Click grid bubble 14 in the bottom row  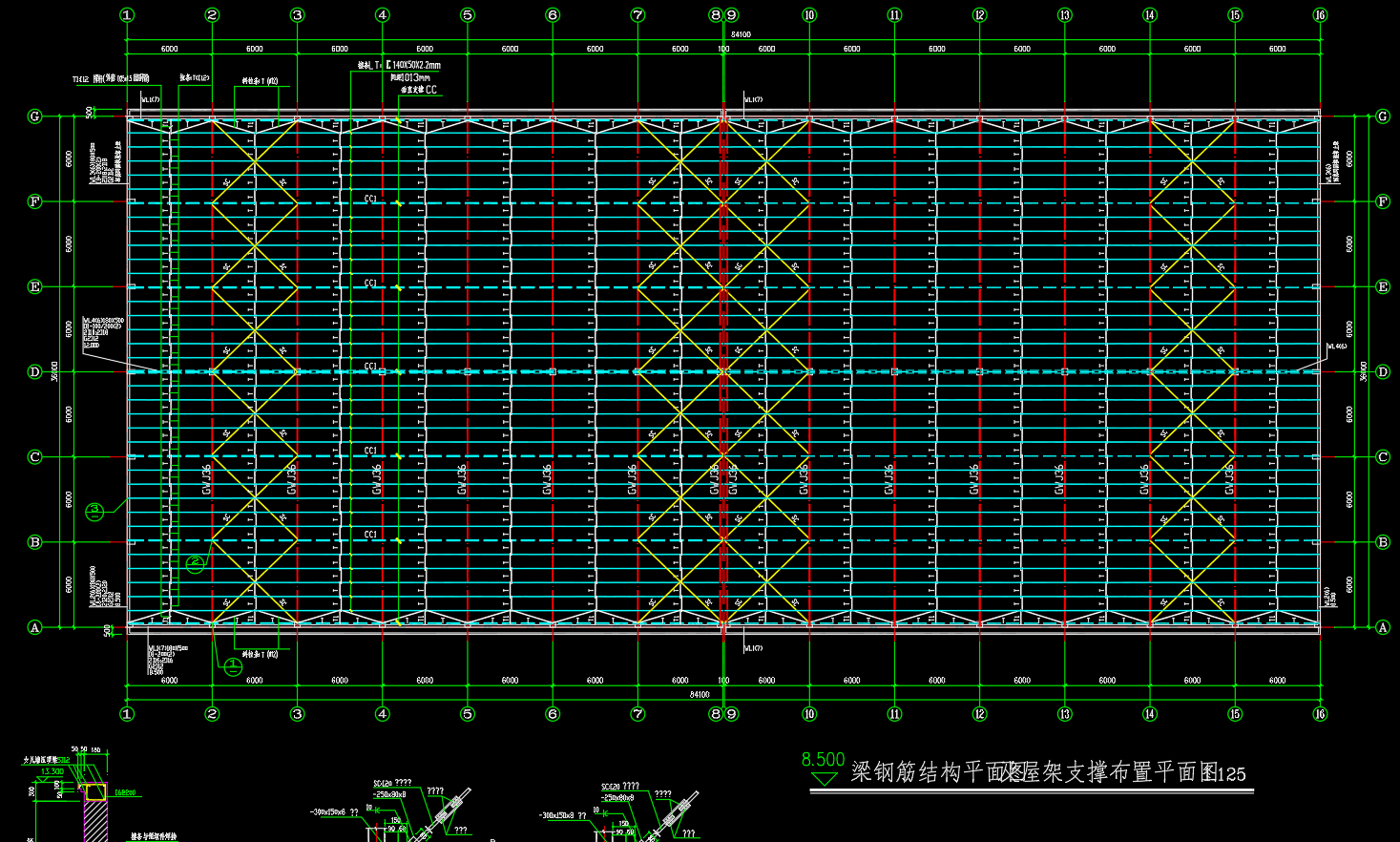click(x=1150, y=714)
